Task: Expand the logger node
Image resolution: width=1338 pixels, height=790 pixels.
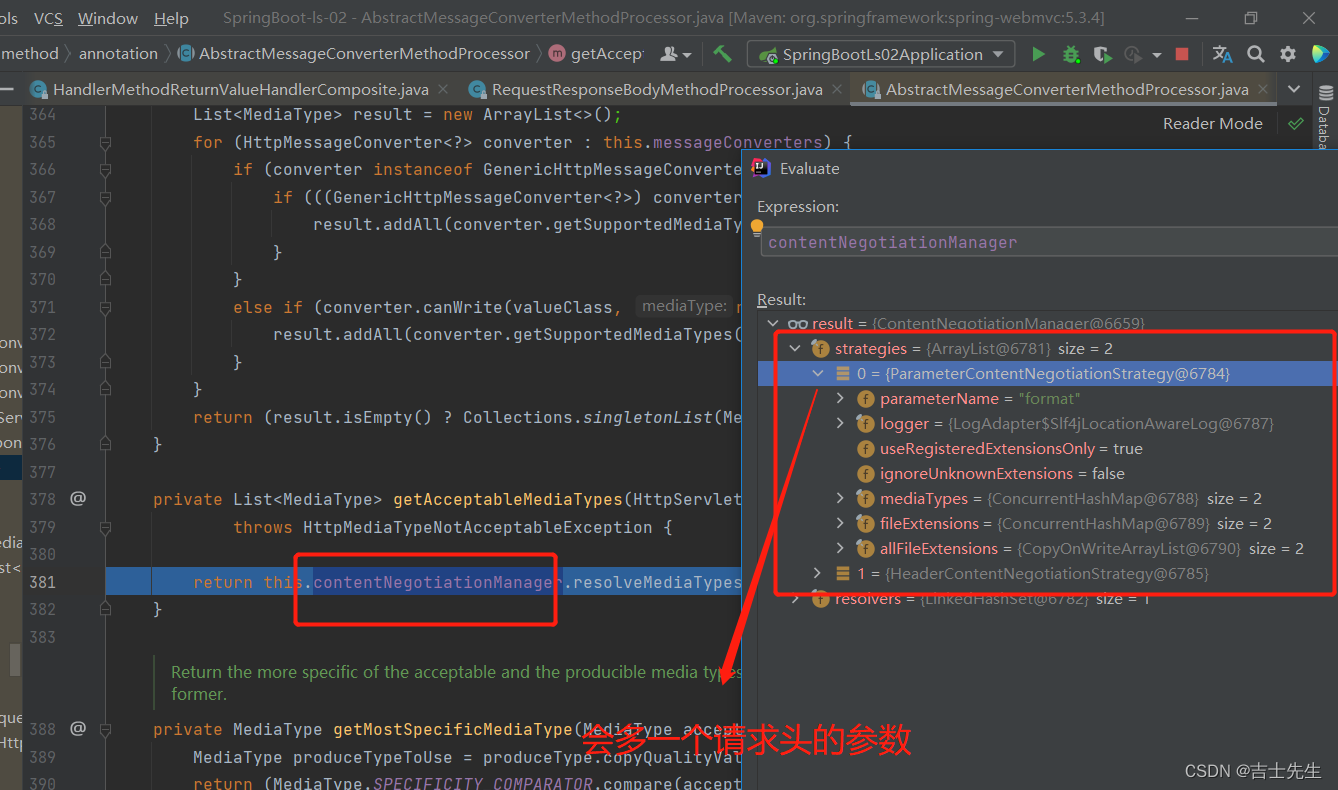Action: [841, 423]
